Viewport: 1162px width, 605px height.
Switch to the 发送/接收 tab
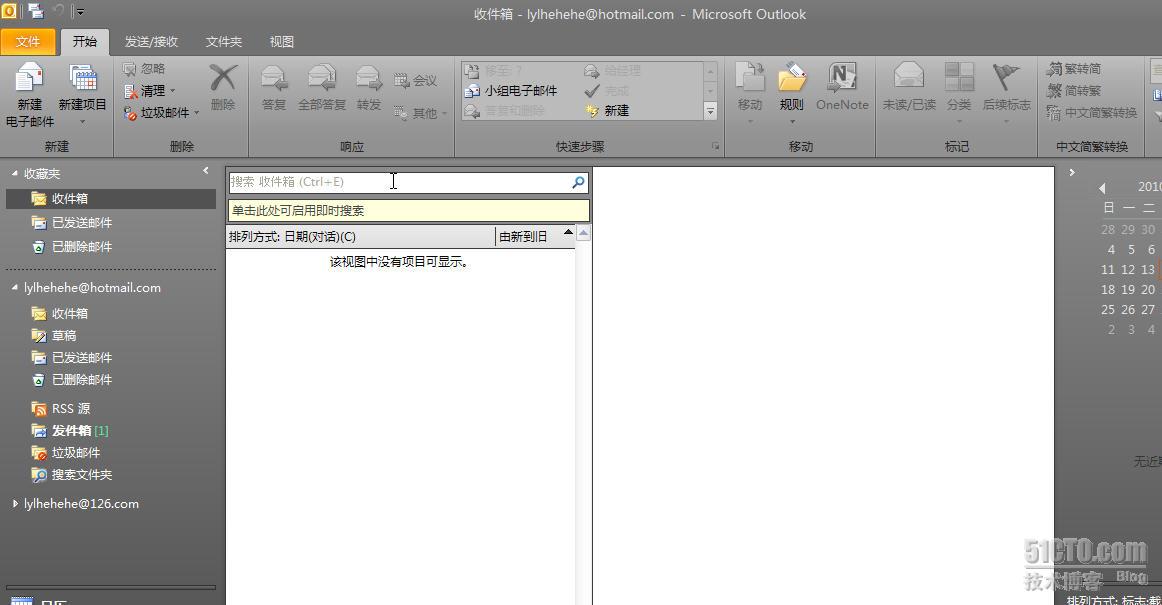tap(151, 42)
